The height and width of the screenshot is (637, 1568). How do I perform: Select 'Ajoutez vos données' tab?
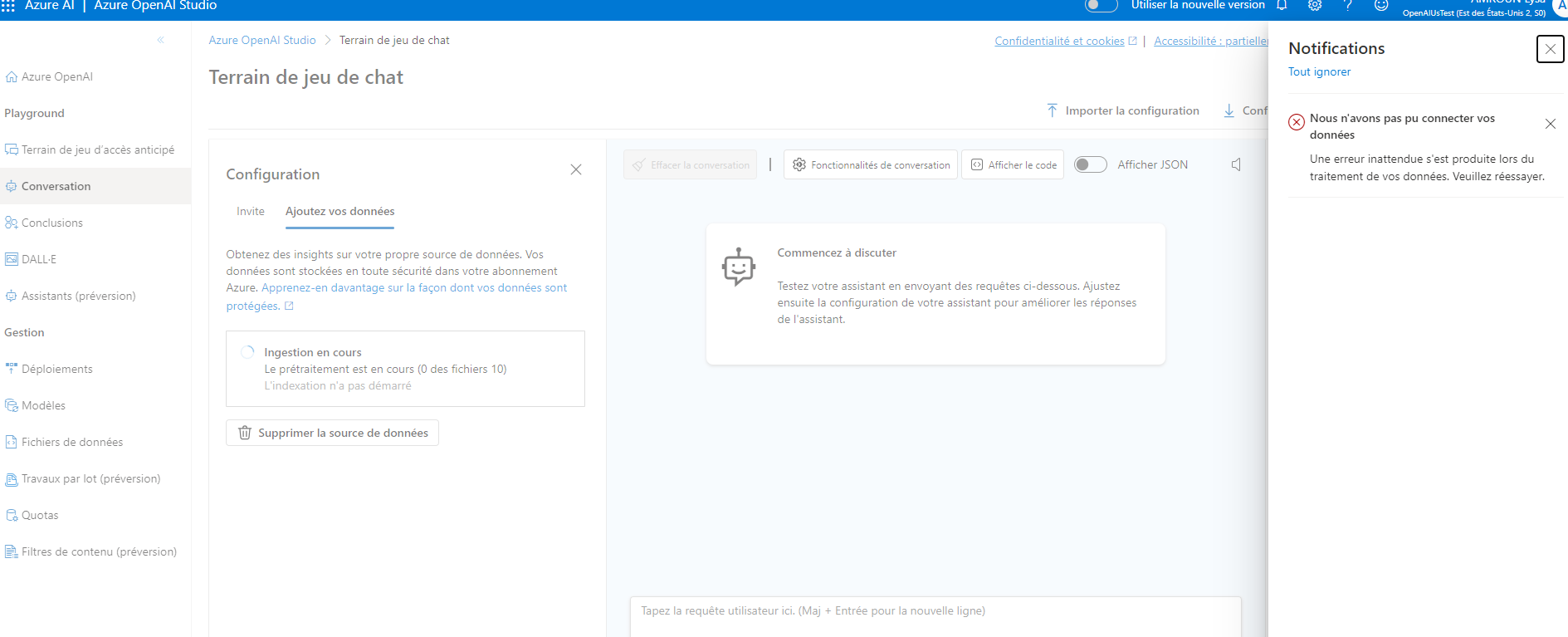(340, 211)
